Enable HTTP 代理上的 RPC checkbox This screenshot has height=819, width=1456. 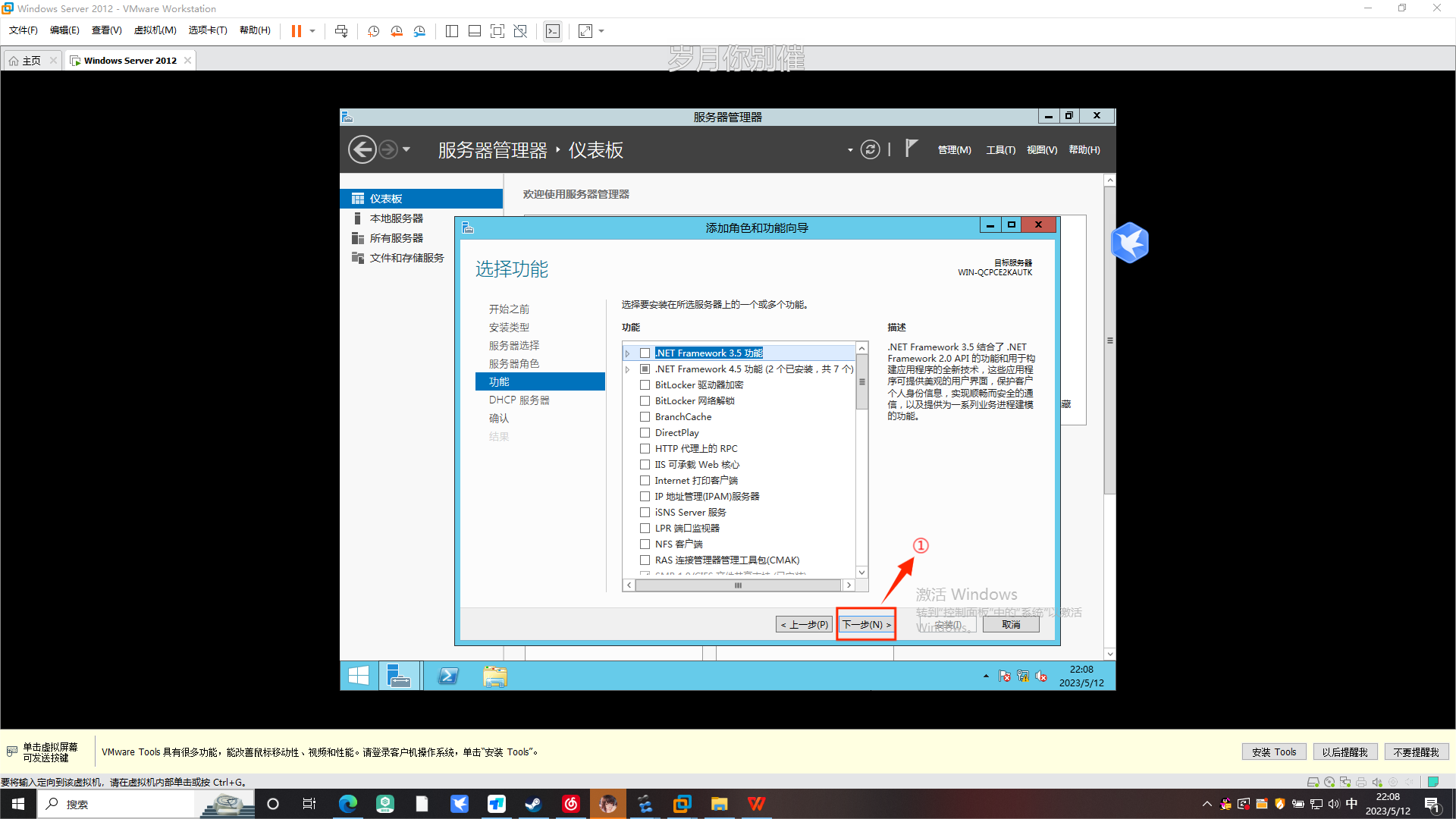(645, 449)
